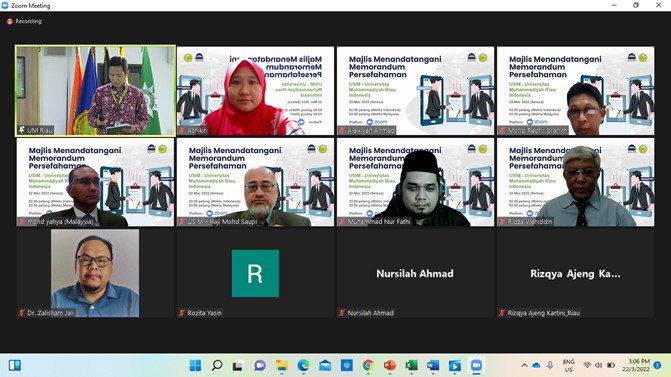This screenshot has height=377, width=671.
Task: Open the clock showing 3:06 PM
Action: click(638, 365)
